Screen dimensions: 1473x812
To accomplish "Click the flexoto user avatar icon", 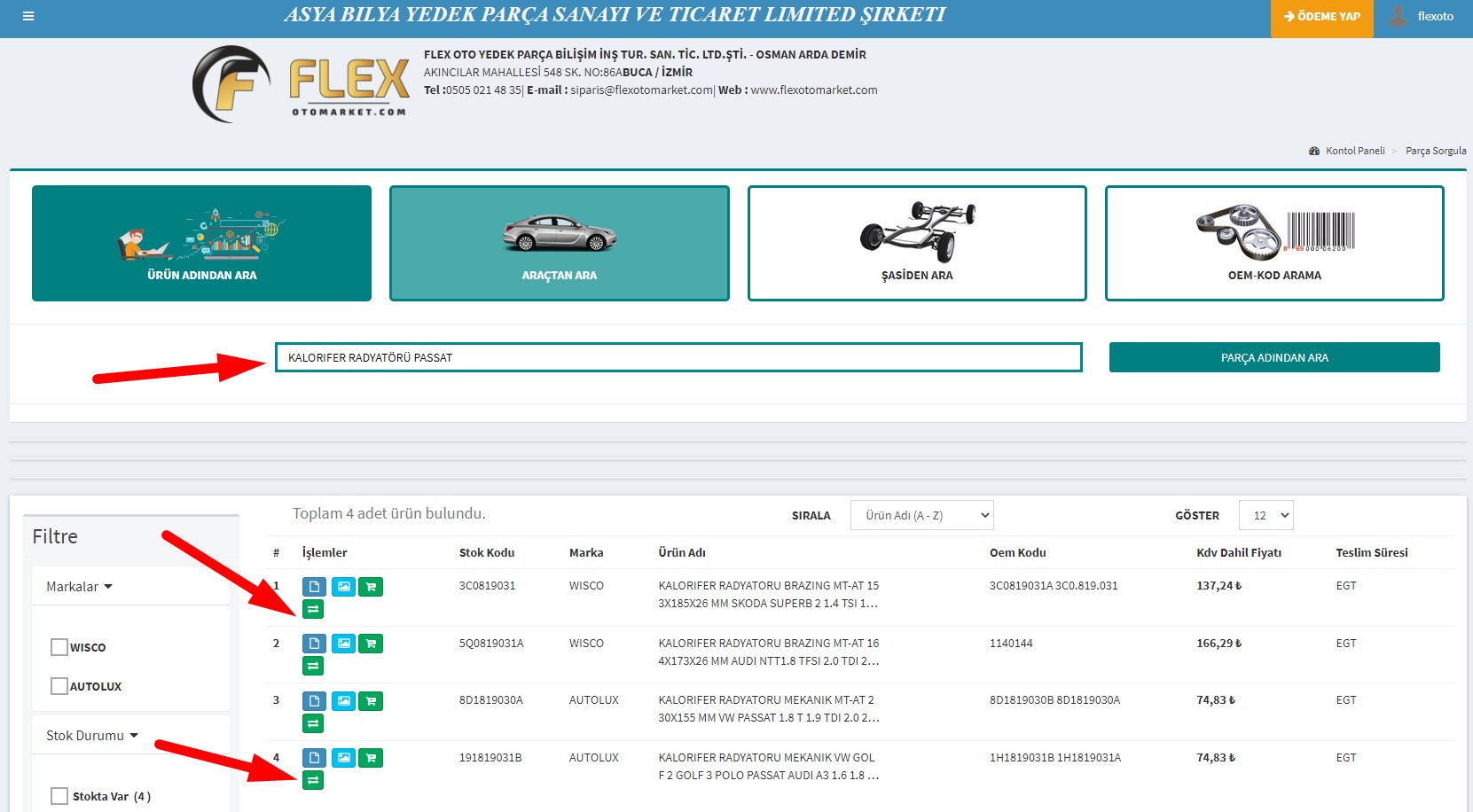I will 1398,16.
